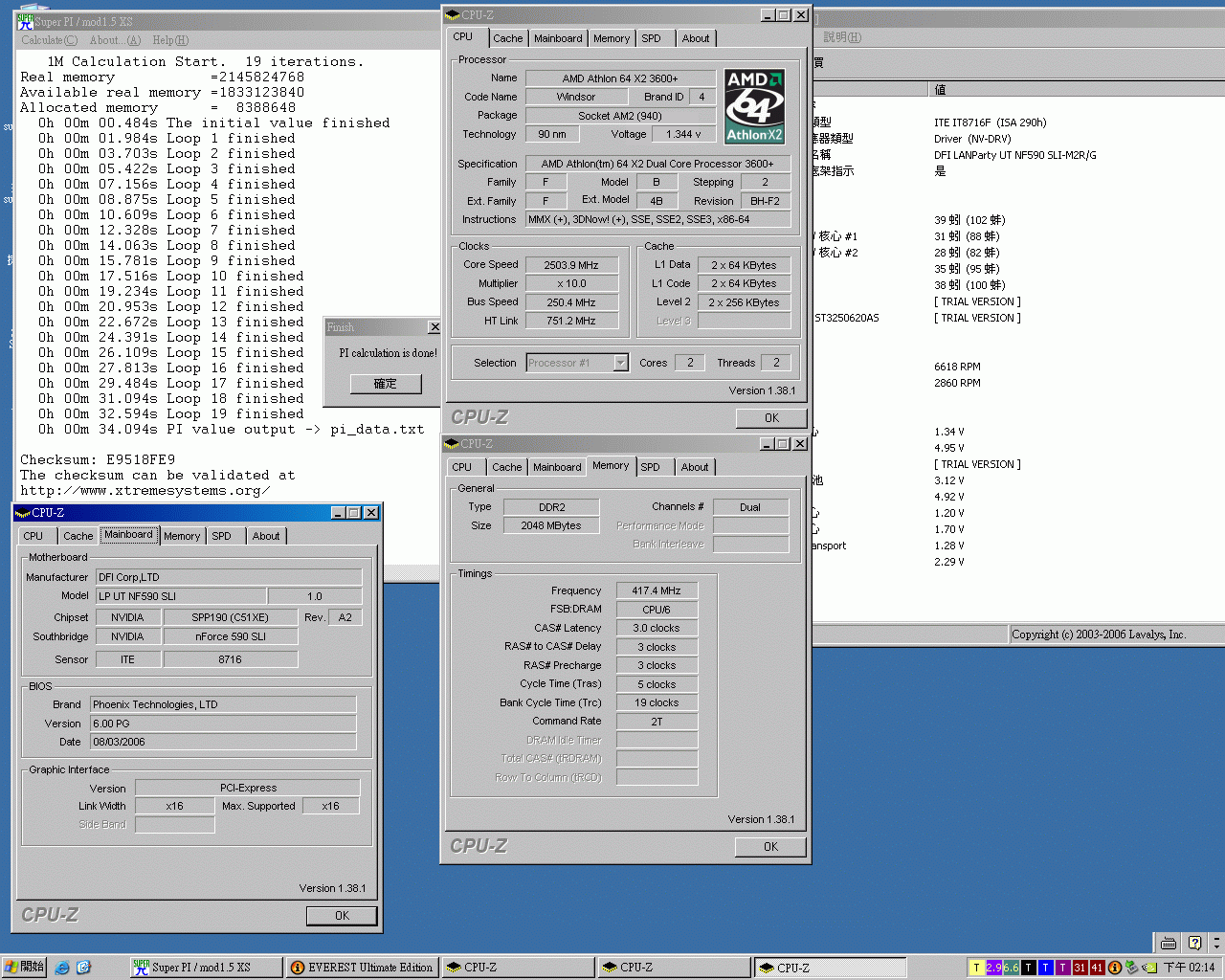Image resolution: width=1225 pixels, height=980 pixels.
Task: Click the green 6.6 tray icon
Action: coord(1011,968)
